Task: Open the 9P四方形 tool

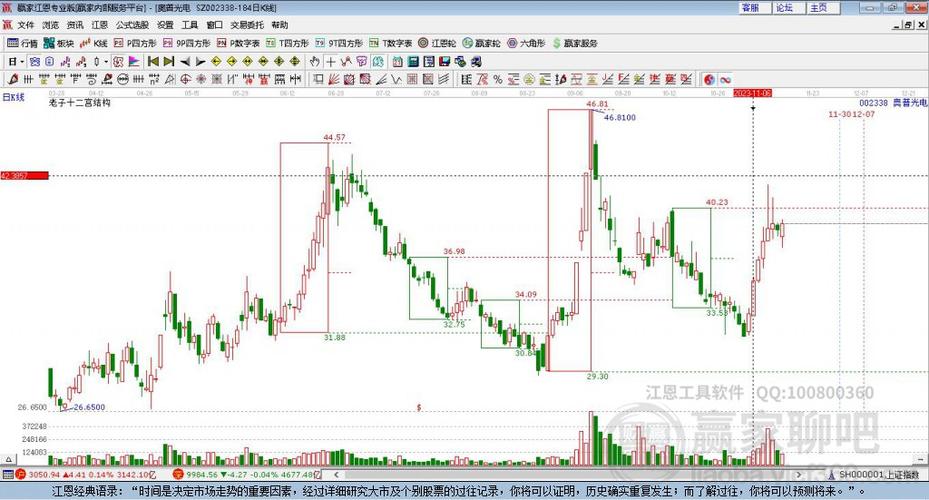Action: (x=186, y=43)
